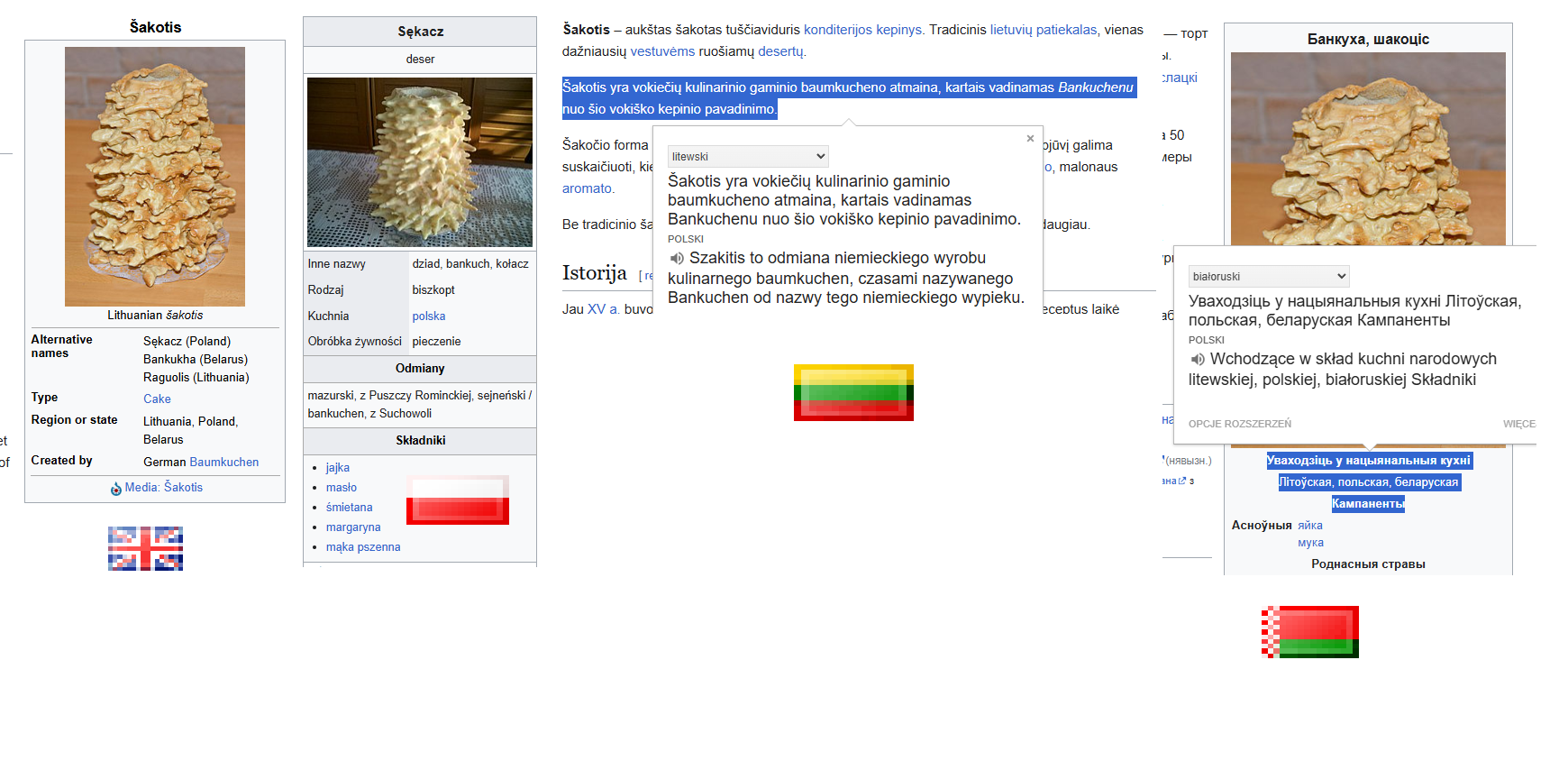This screenshot has height=770, width=1568.
Task: Click the Istorija section heading
Action: [595, 272]
